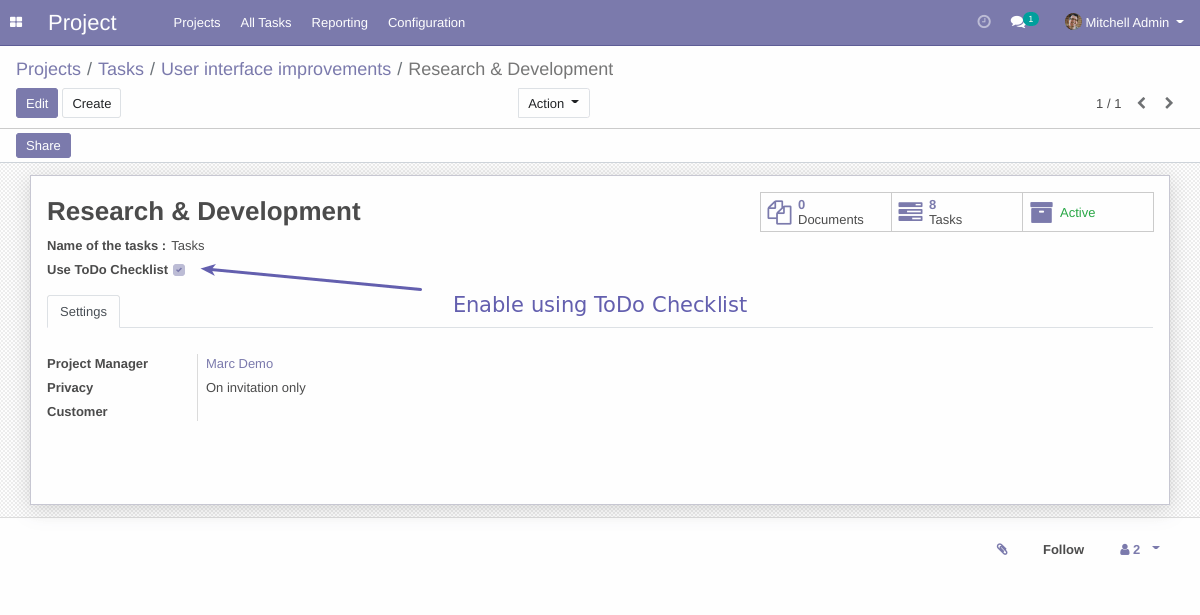
Task: Open the Action dropdown
Action: click(553, 102)
